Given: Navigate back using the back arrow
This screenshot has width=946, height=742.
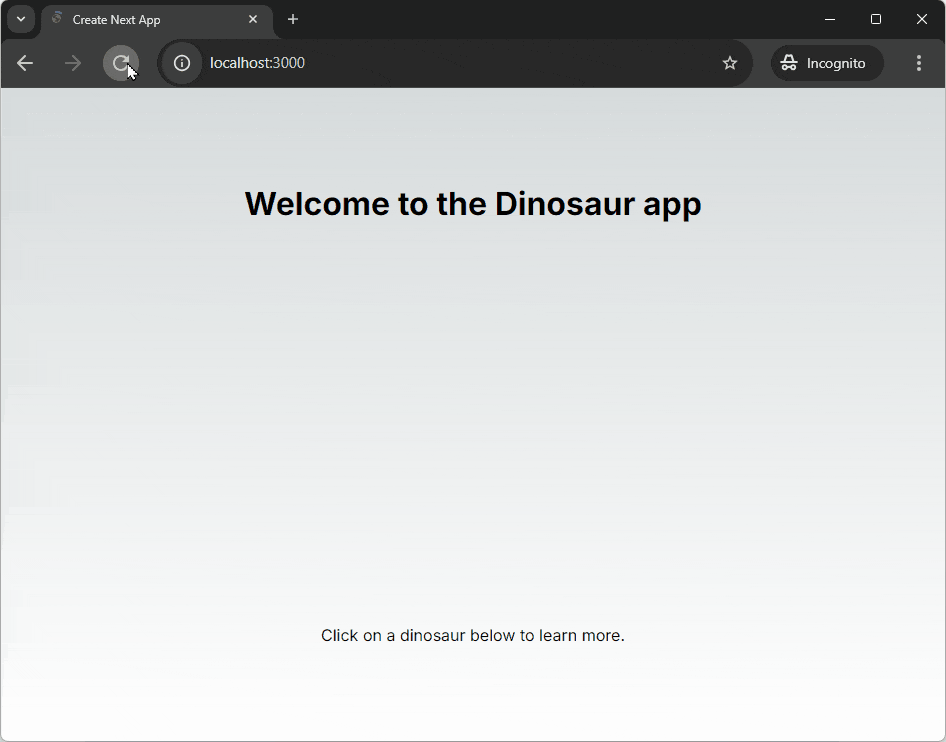Looking at the screenshot, I should click(24, 63).
